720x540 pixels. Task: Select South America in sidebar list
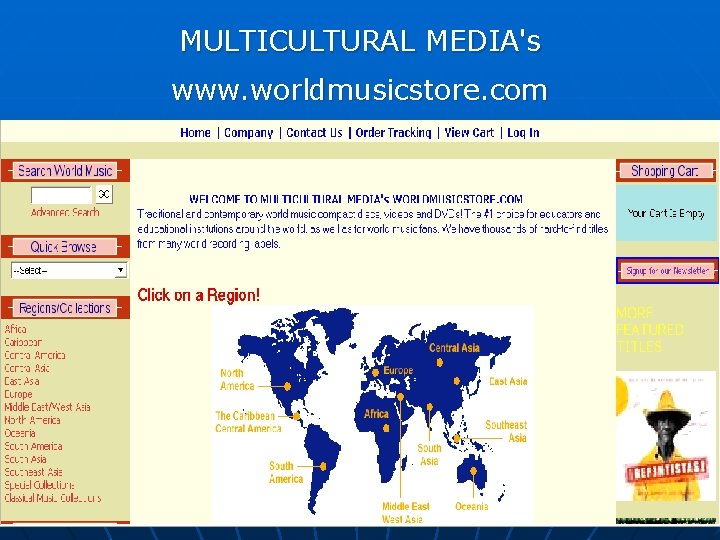tap(33, 446)
